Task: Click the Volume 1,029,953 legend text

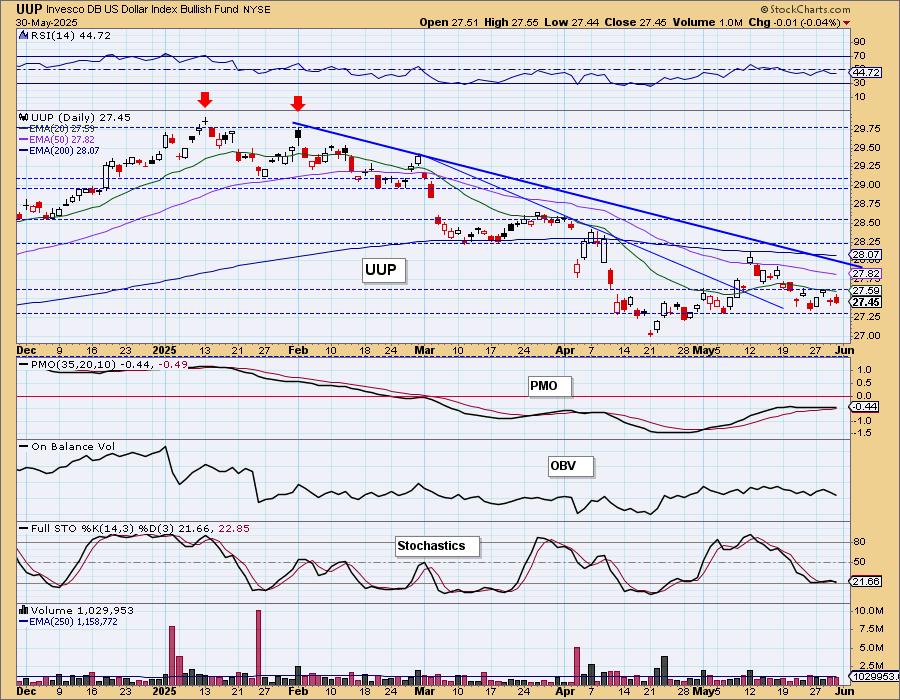Action: [82, 610]
